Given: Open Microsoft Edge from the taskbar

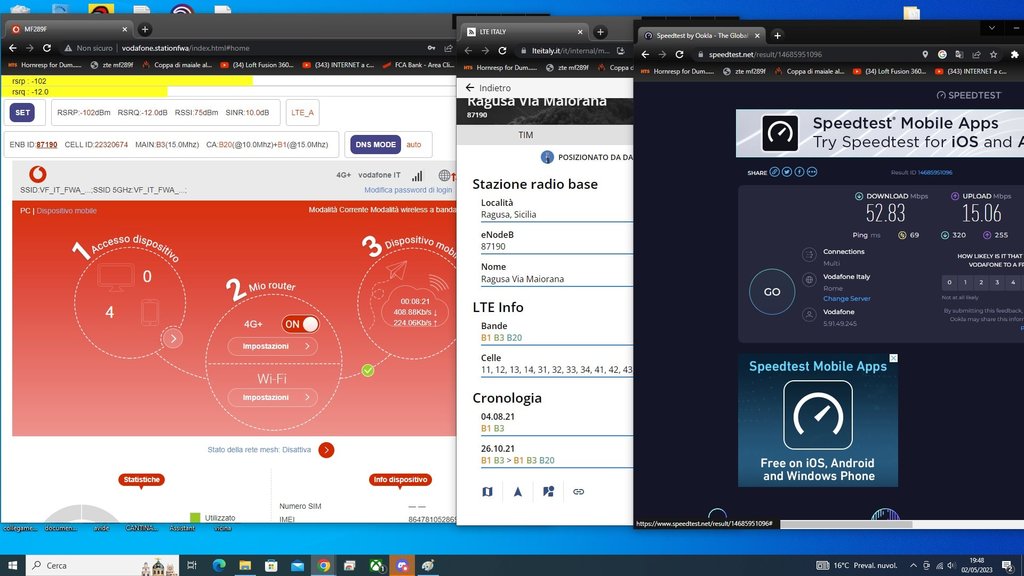Looking at the screenshot, I should pyautogui.click(x=219, y=565).
